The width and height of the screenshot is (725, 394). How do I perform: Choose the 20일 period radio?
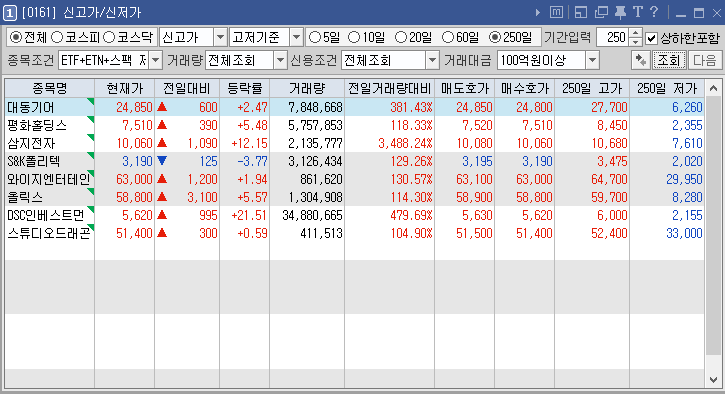point(400,37)
